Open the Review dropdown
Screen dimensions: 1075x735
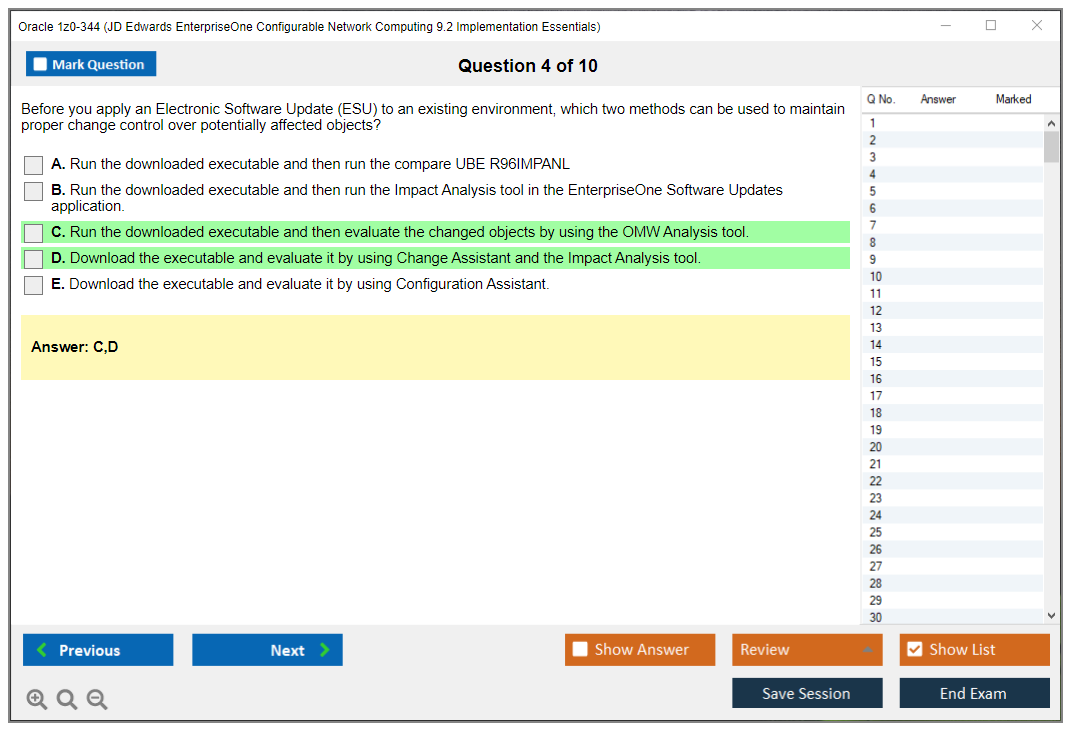(807, 649)
